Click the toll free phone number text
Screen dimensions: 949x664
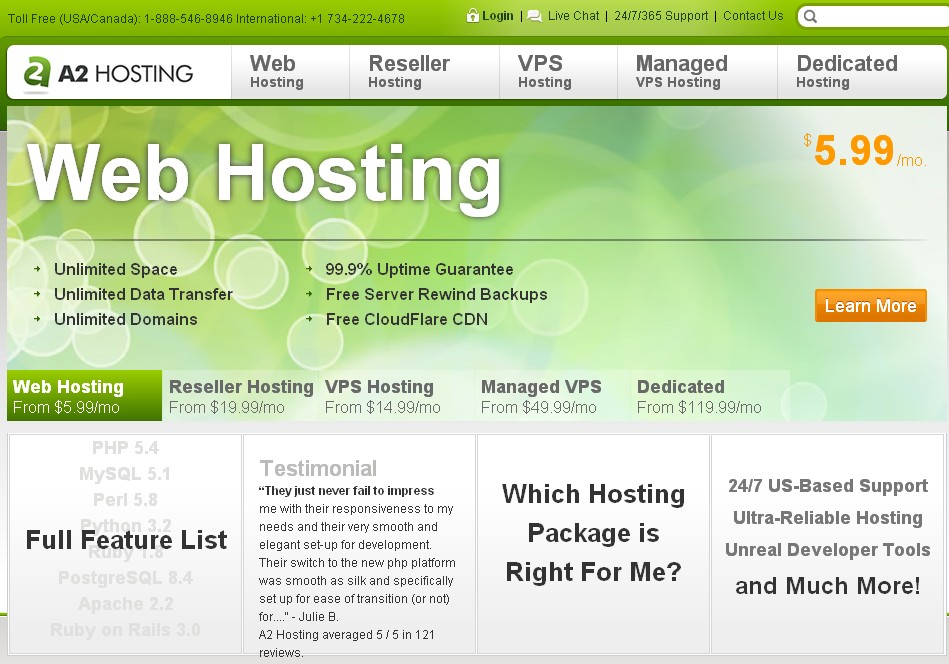[206, 19]
